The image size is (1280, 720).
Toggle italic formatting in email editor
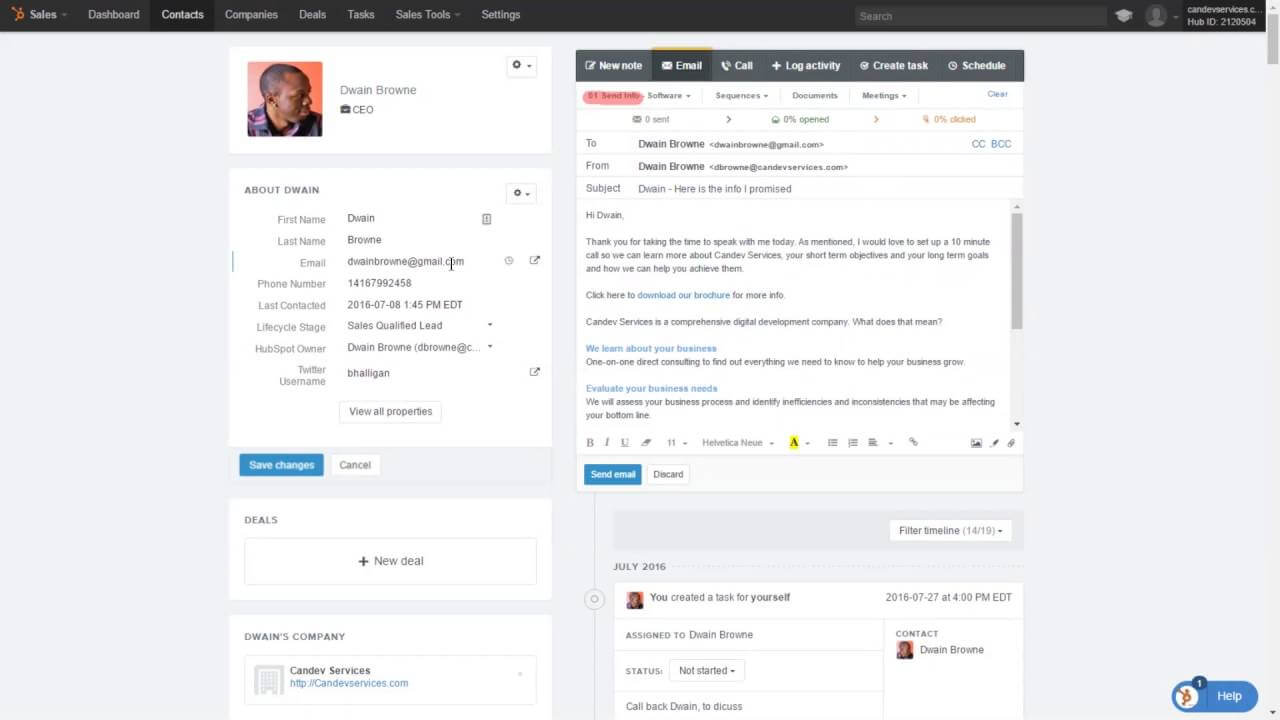607,442
